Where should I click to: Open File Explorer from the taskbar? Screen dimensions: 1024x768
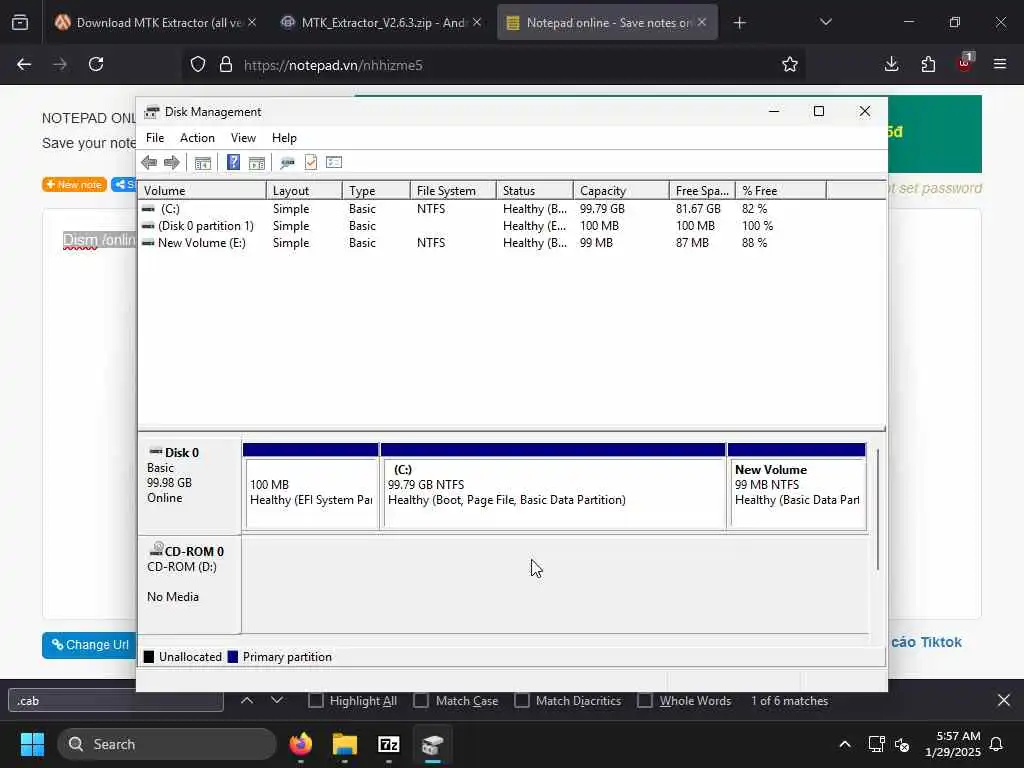coord(345,744)
